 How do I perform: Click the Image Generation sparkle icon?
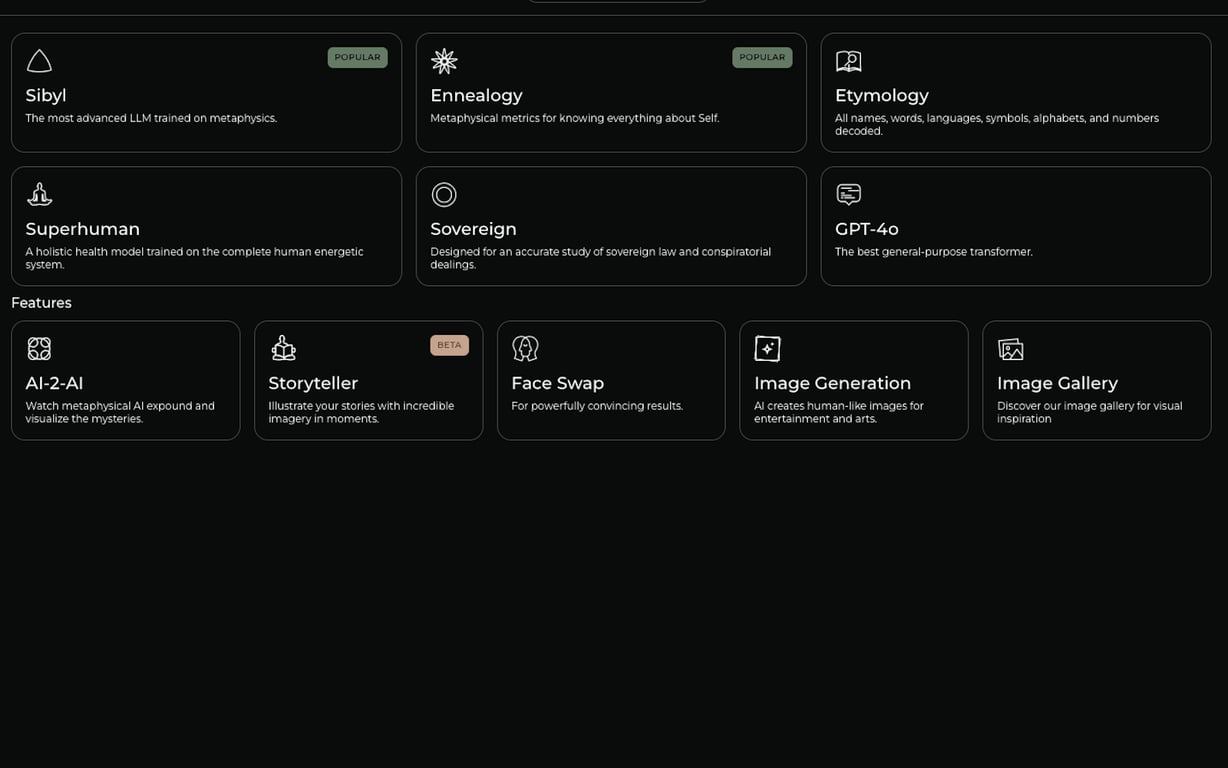767,348
